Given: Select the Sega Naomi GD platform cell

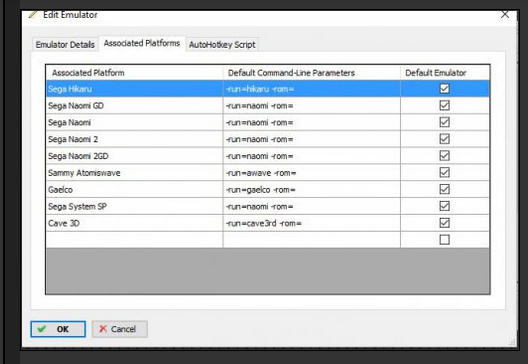Looking at the screenshot, I should click(x=134, y=106).
